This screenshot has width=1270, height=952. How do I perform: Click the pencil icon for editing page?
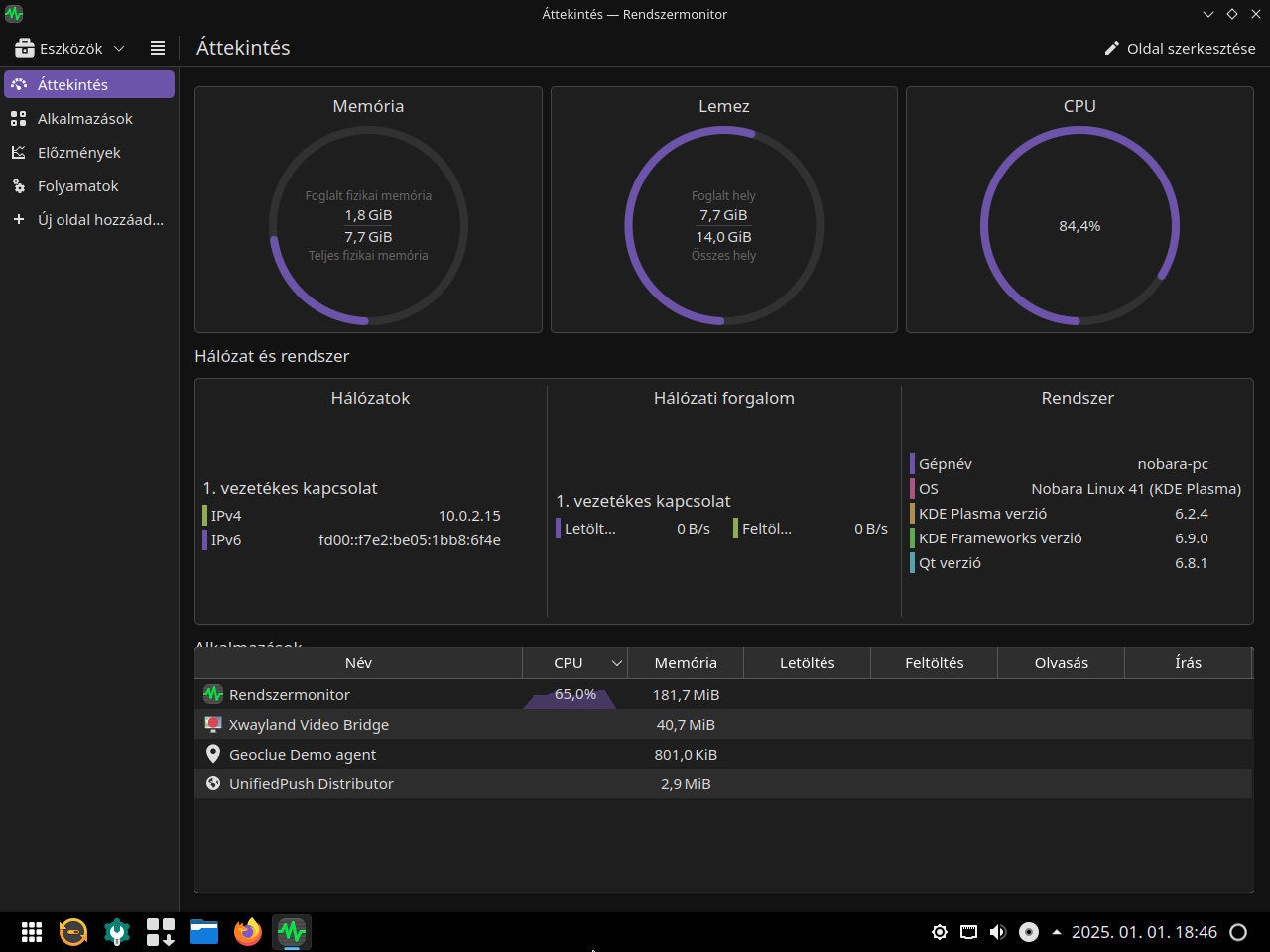1112,48
